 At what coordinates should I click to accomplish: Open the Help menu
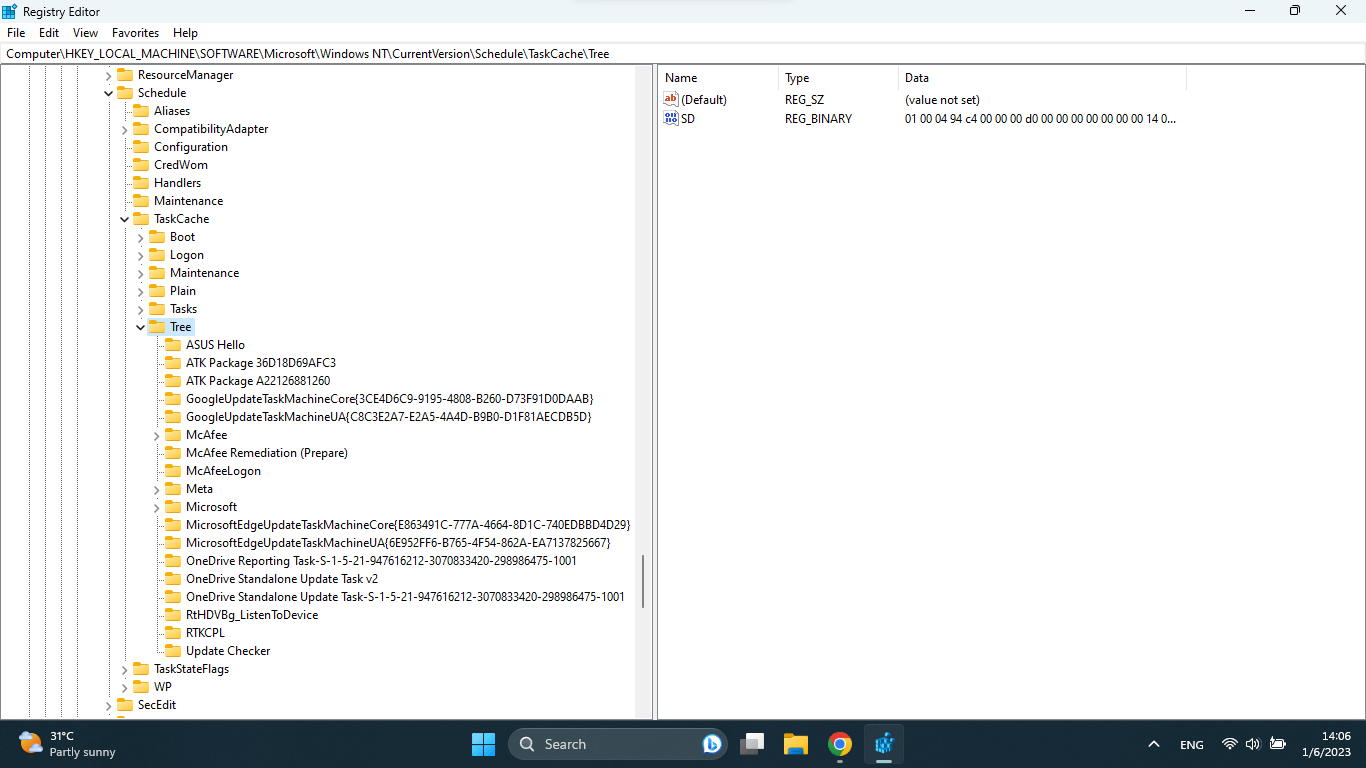coord(185,33)
